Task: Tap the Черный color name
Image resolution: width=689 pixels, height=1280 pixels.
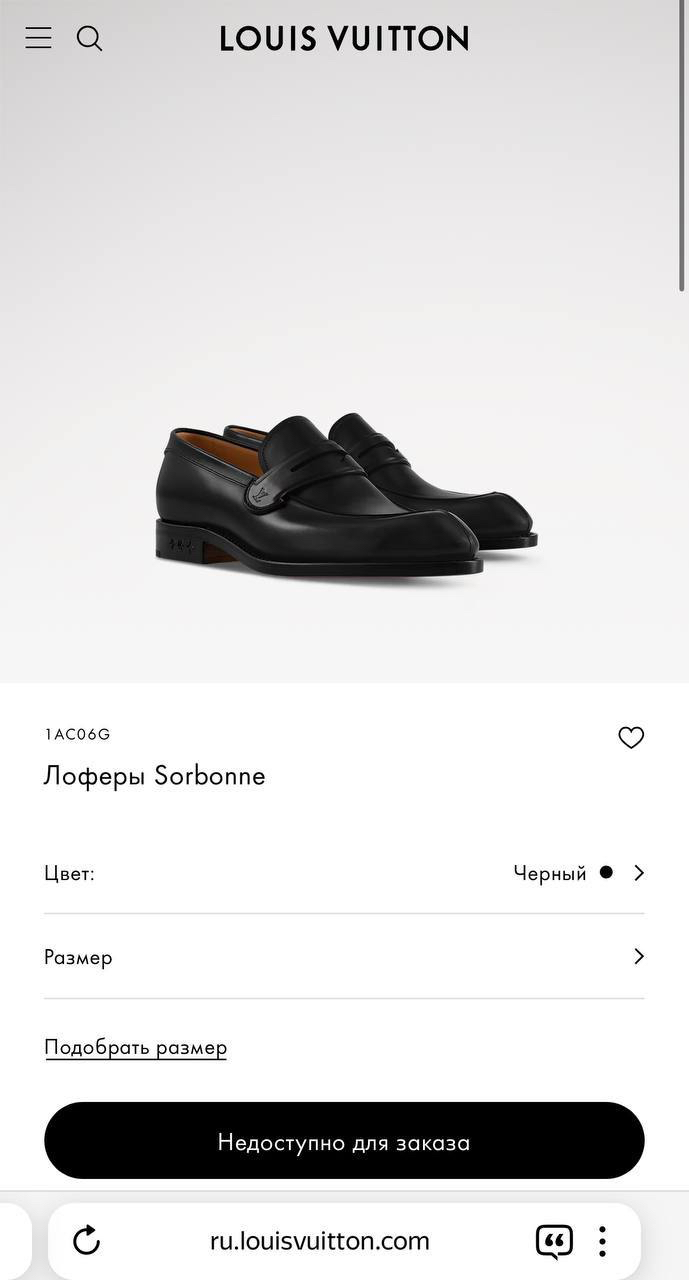Action: click(550, 873)
